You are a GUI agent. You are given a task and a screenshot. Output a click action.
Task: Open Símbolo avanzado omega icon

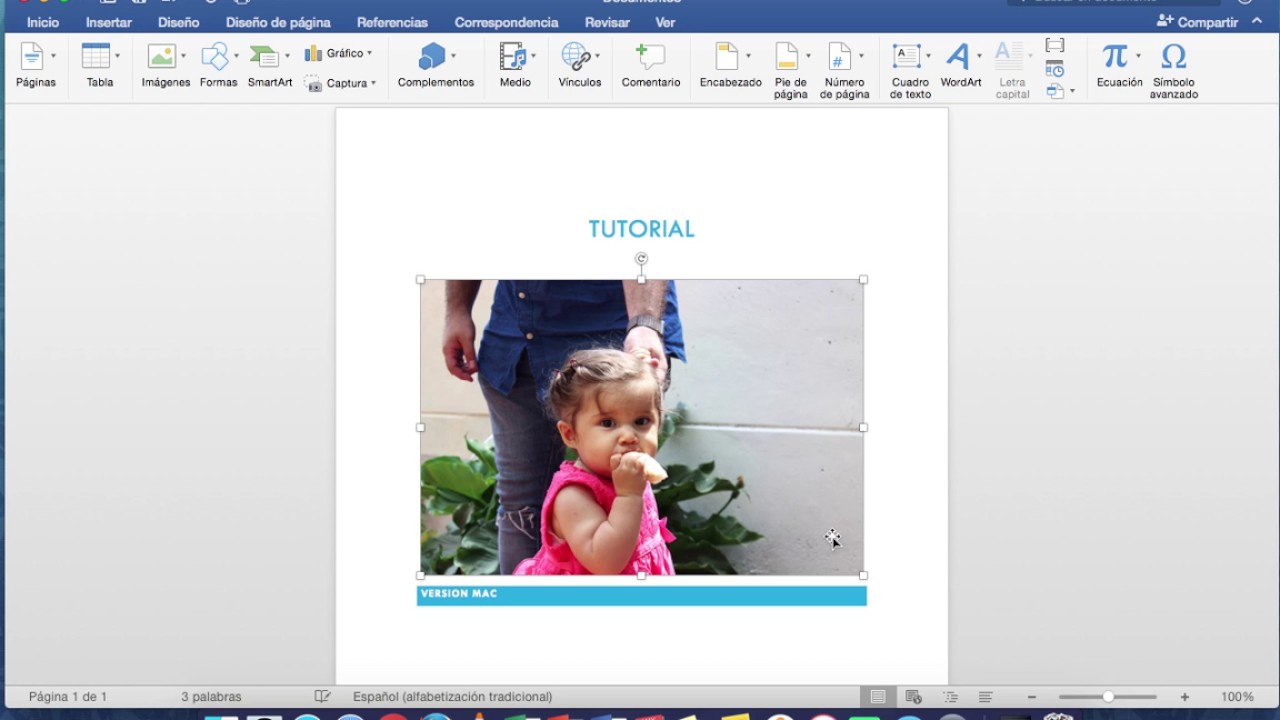(x=1174, y=56)
